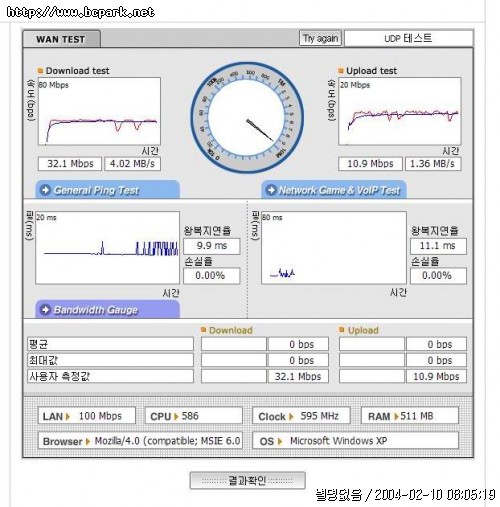This screenshot has width=500, height=507.
Task: Select the 10.9 Mbps upload result box
Action: pos(370,164)
